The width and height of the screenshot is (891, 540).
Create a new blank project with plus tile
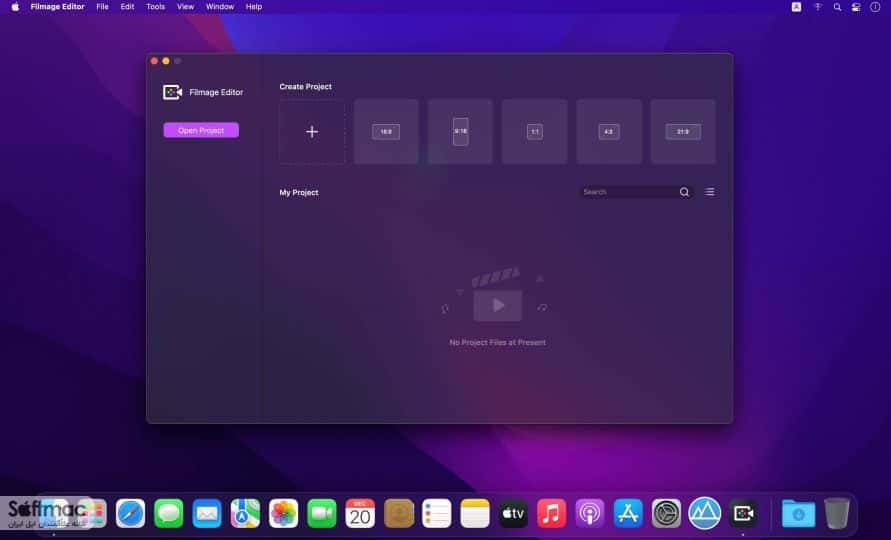tap(312, 132)
